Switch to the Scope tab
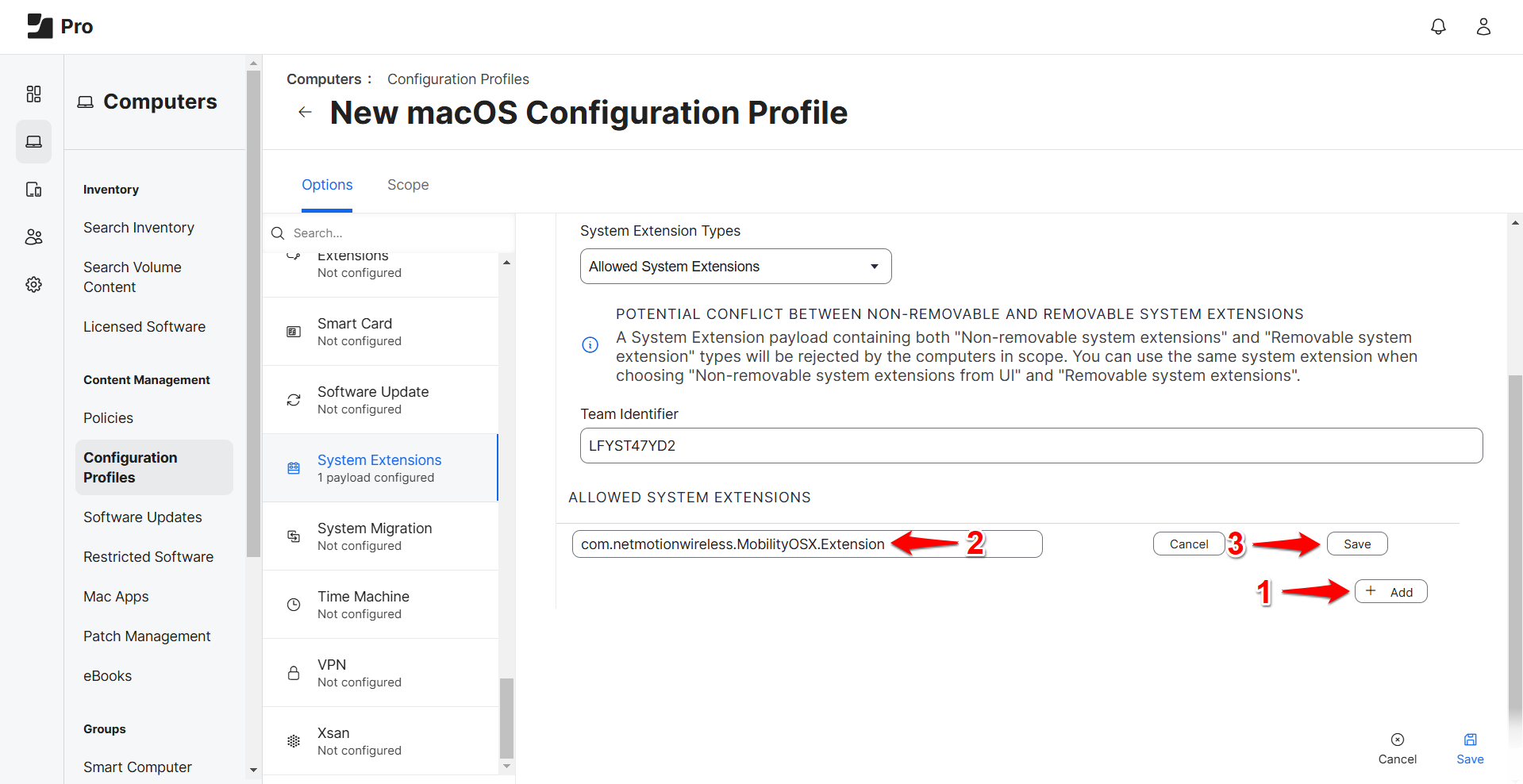 407,184
